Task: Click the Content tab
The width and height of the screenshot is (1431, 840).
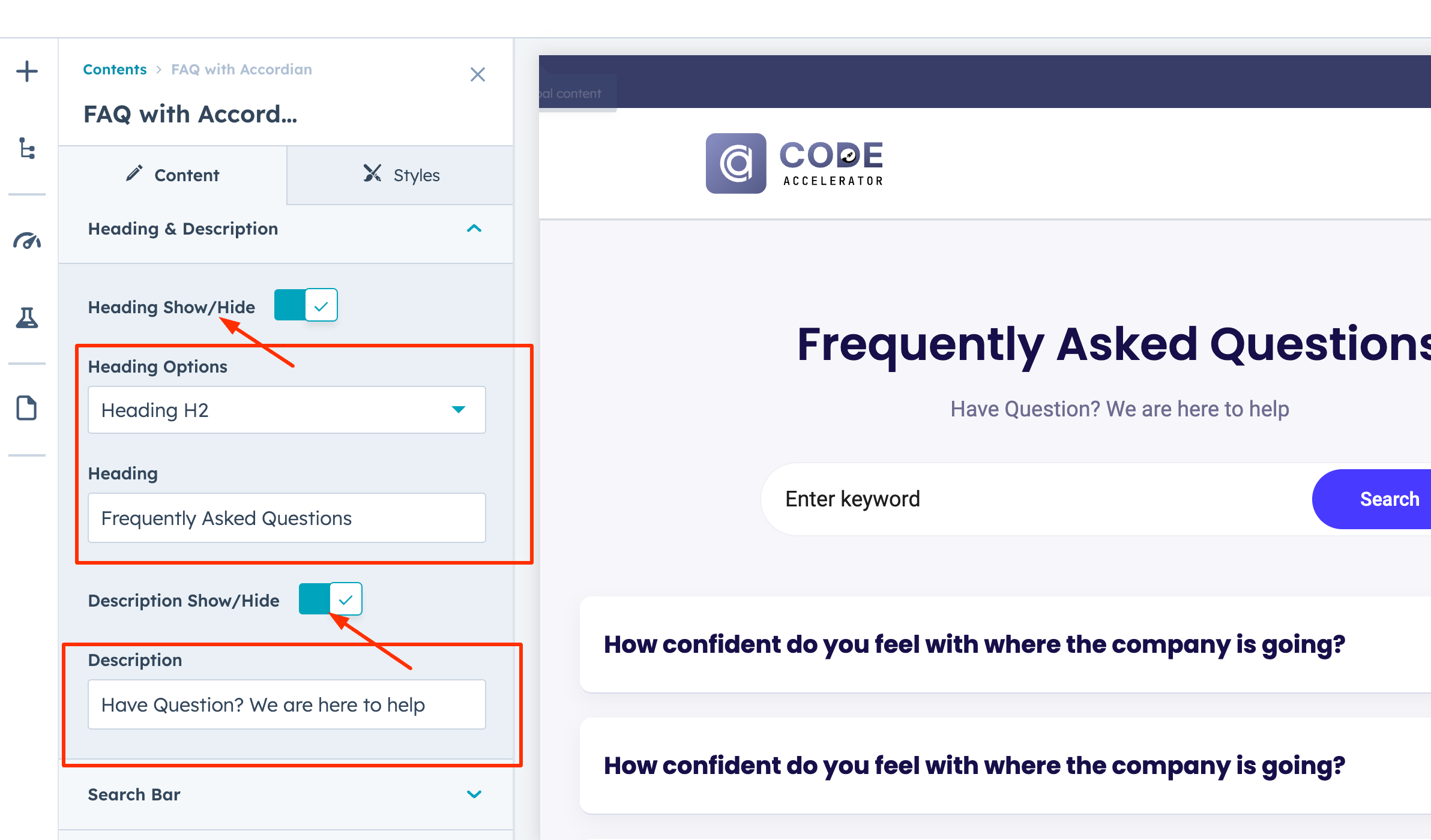Action: (175, 175)
